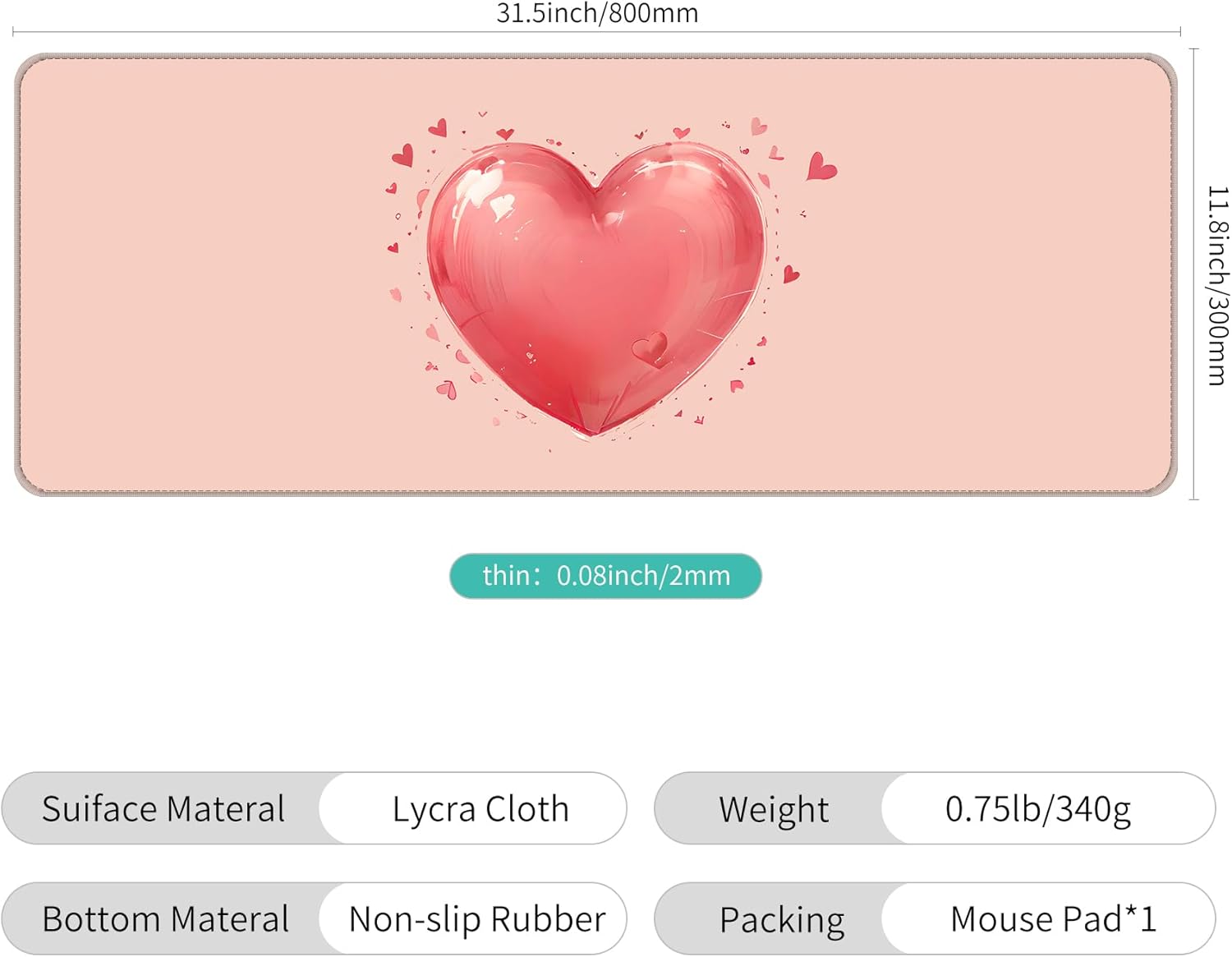Click the small red heart far right of big heart
The width and height of the screenshot is (1232, 957).
(x=821, y=166)
